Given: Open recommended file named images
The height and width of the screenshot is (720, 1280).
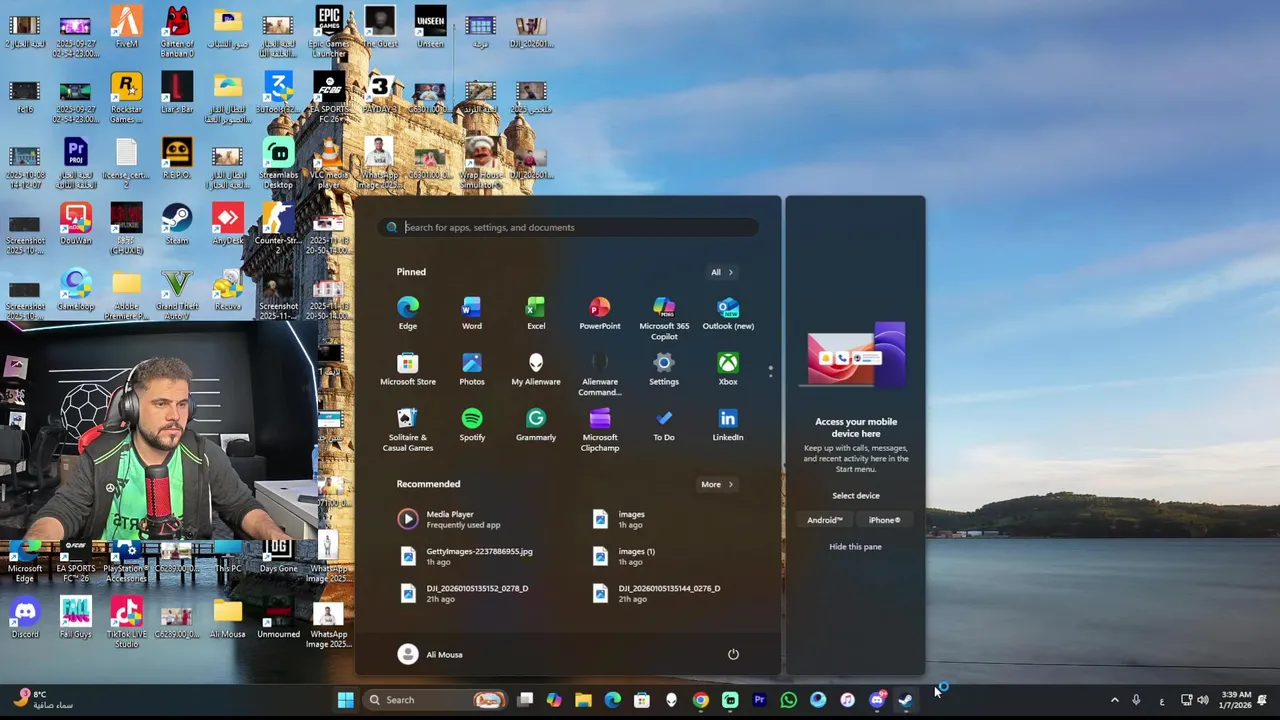Looking at the screenshot, I should pos(674,519).
